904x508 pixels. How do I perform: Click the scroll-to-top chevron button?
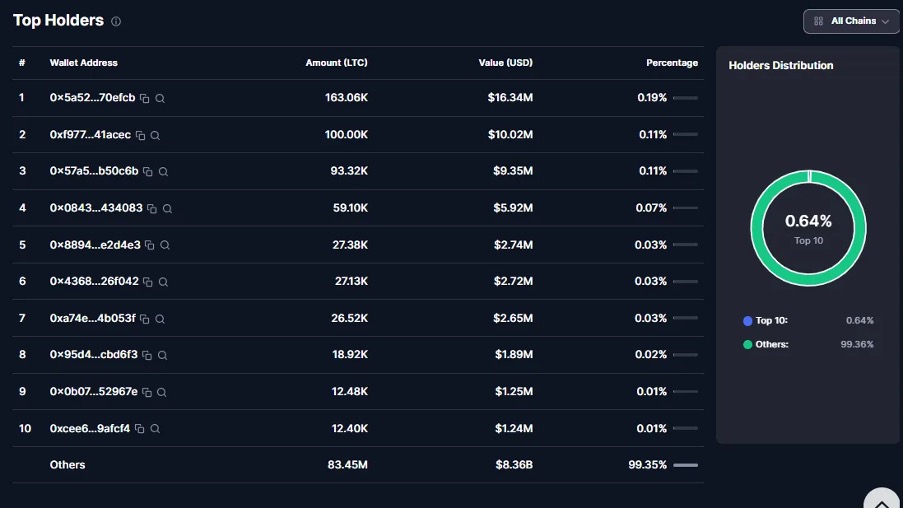882,499
